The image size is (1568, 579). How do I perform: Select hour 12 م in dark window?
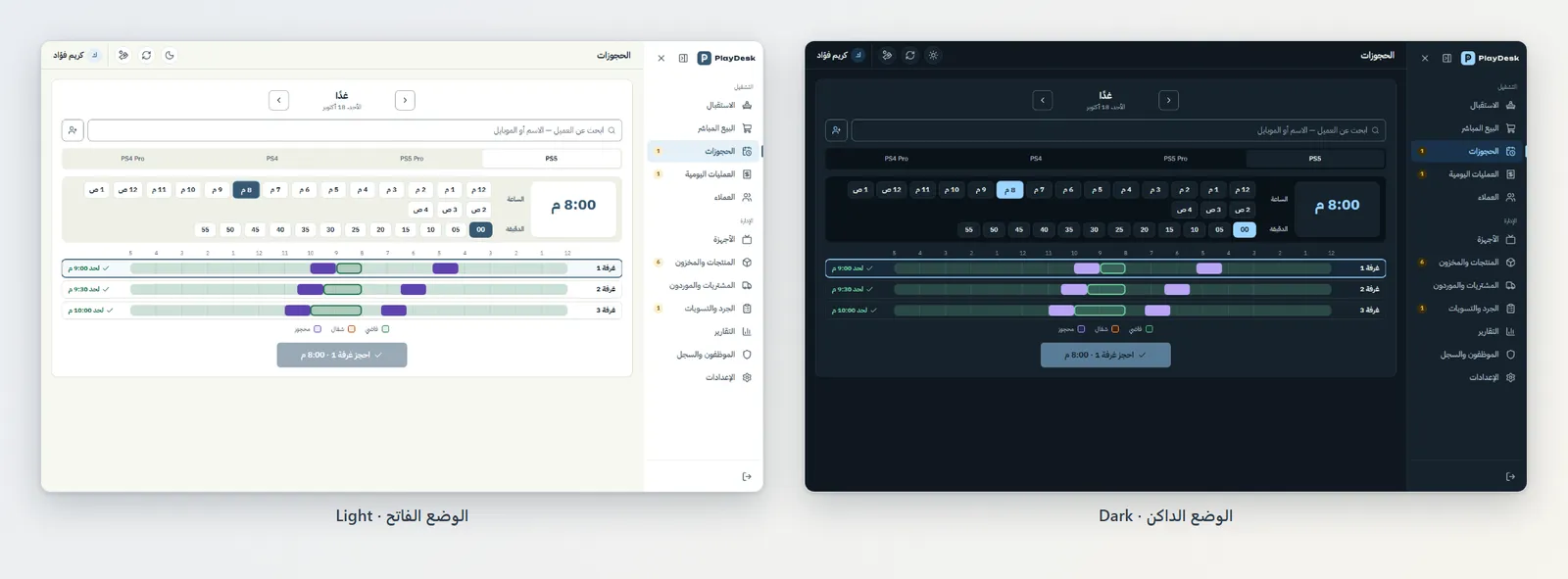click(x=1242, y=190)
